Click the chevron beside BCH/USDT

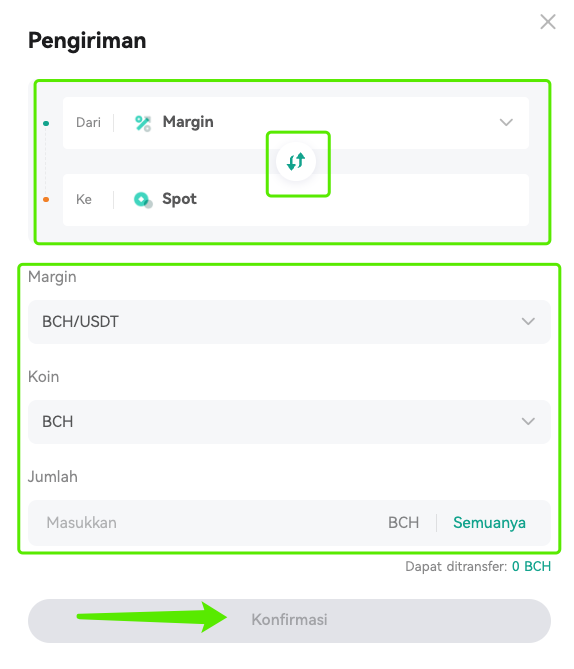pyautogui.click(x=528, y=321)
